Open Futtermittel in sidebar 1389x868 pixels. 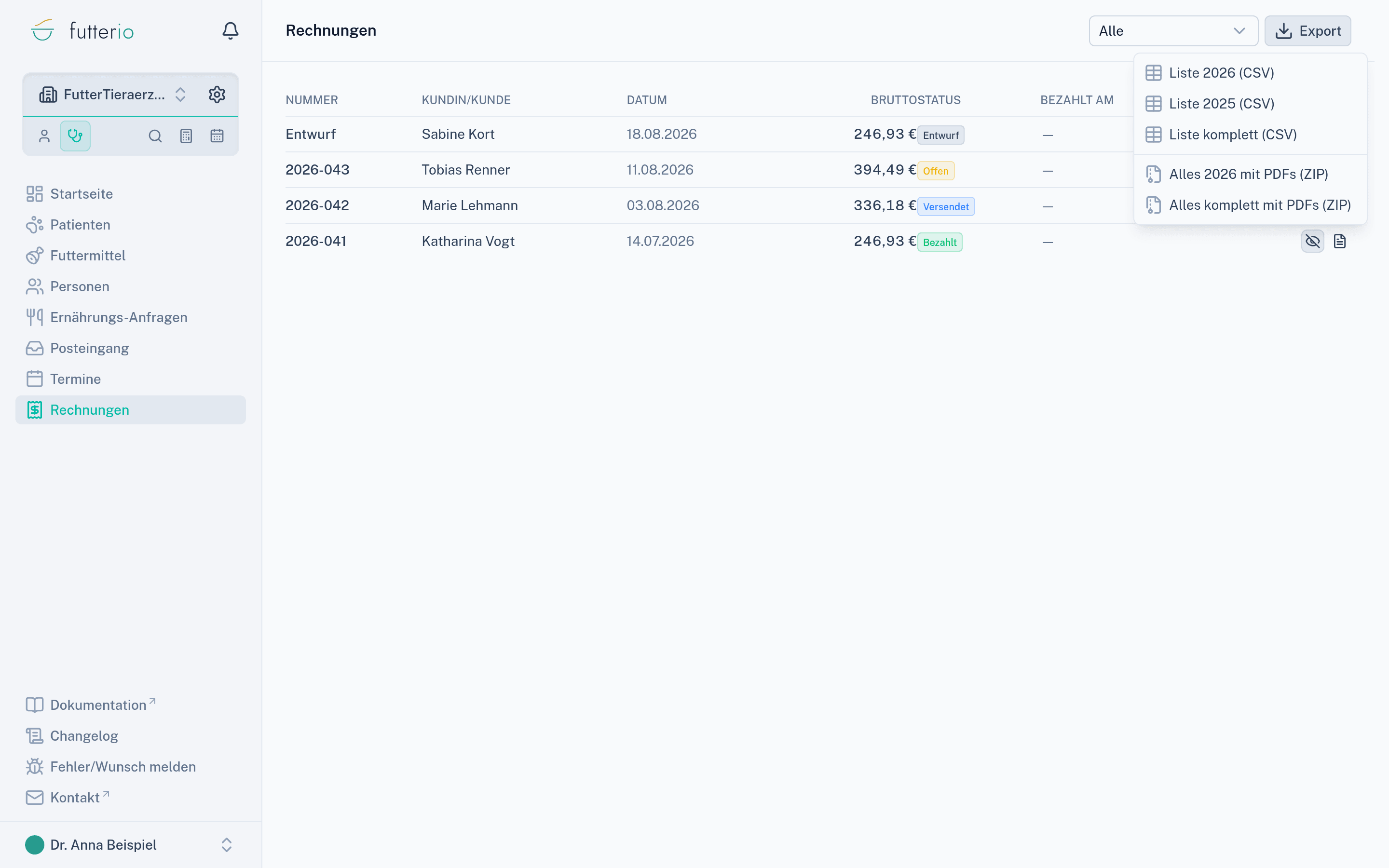130,256
